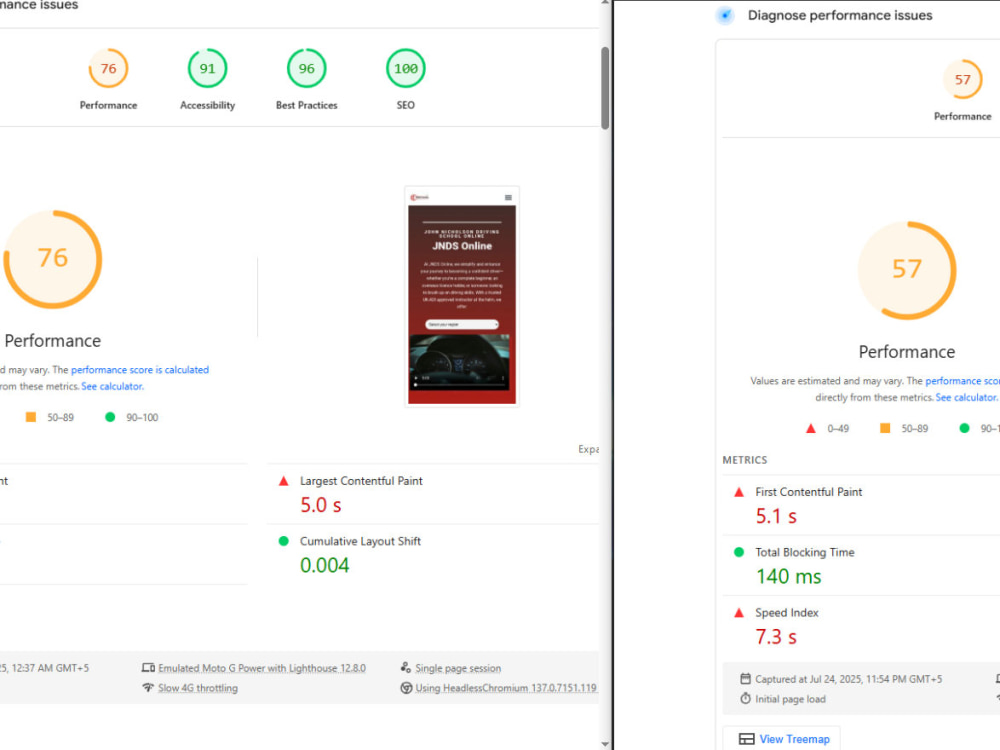Click the 12:37 AM GMT+5 timestamp text
Screen dimensions: 1000x750
(x=50, y=668)
